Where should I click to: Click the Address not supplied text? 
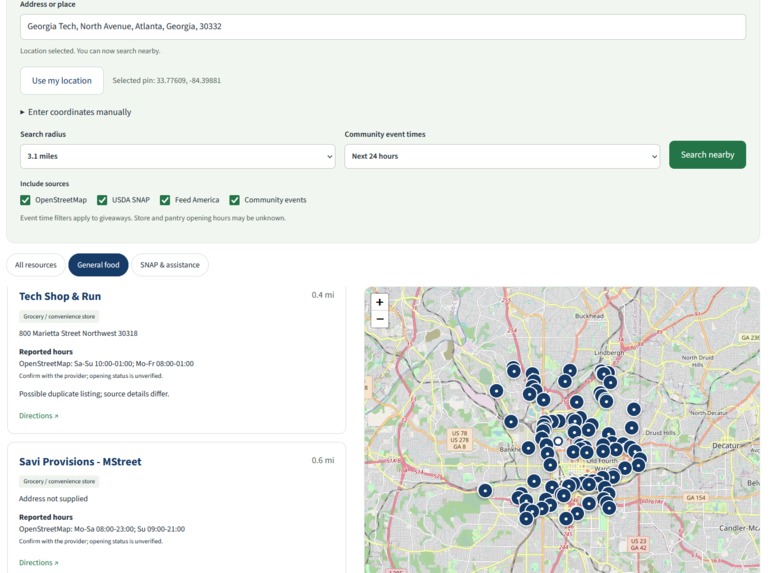point(54,499)
